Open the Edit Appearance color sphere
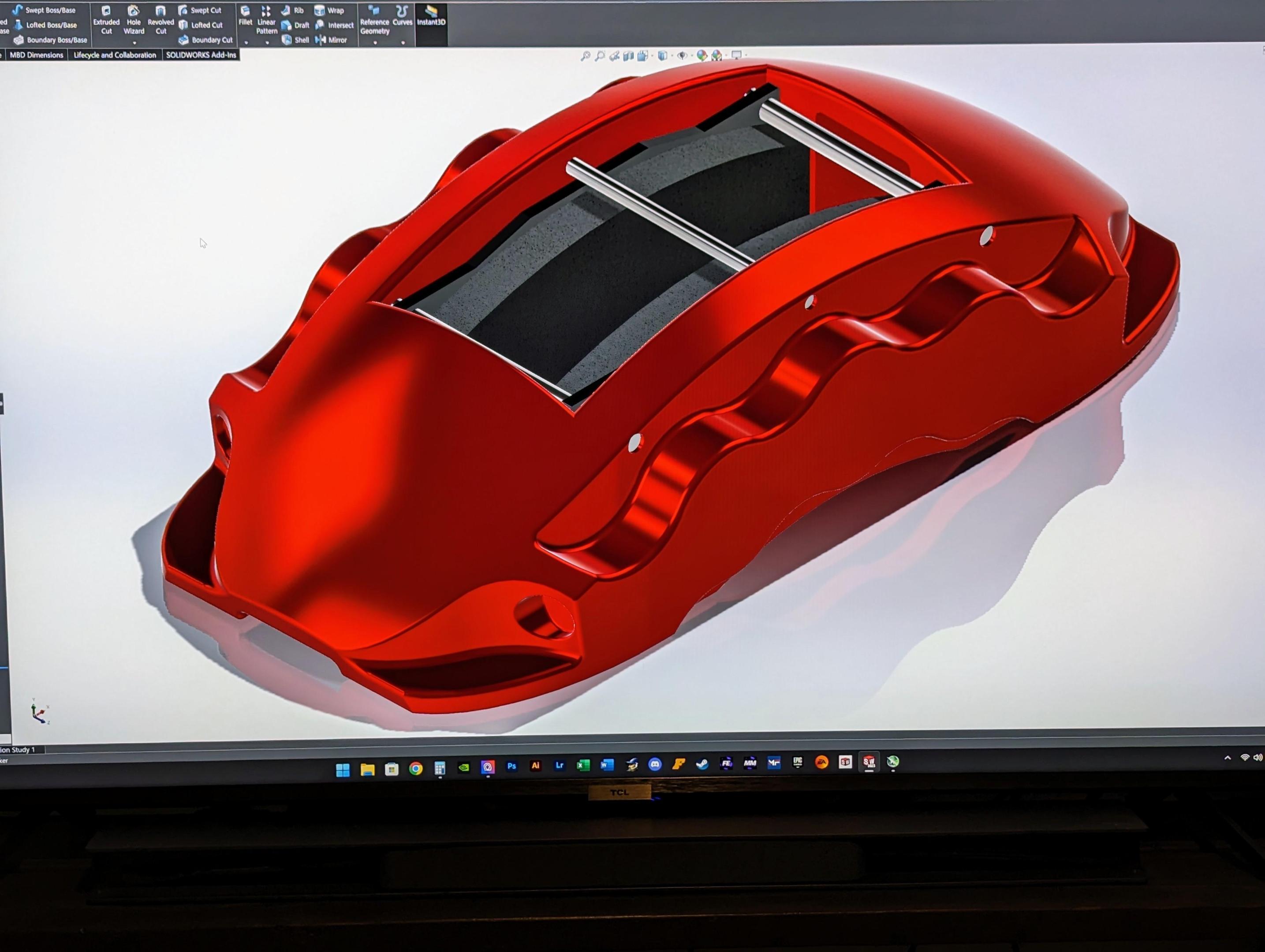 (702, 56)
